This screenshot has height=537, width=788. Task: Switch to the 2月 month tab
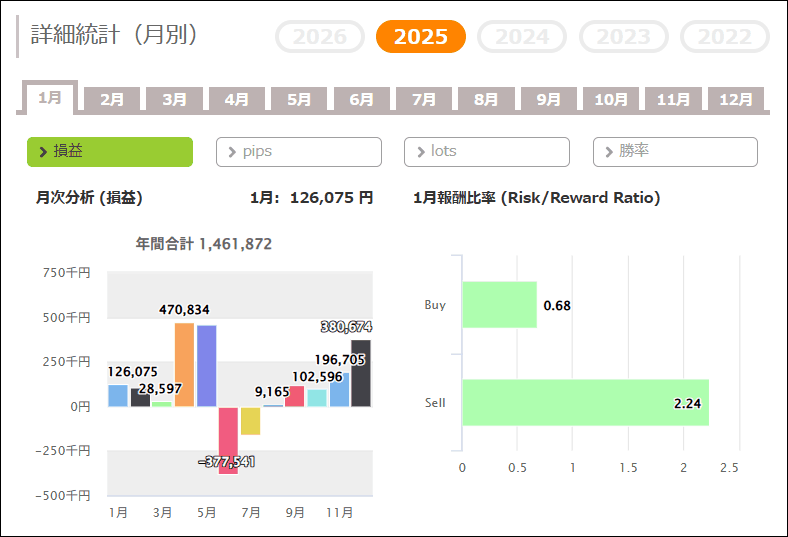pyautogui.click(x=112, y=99)
